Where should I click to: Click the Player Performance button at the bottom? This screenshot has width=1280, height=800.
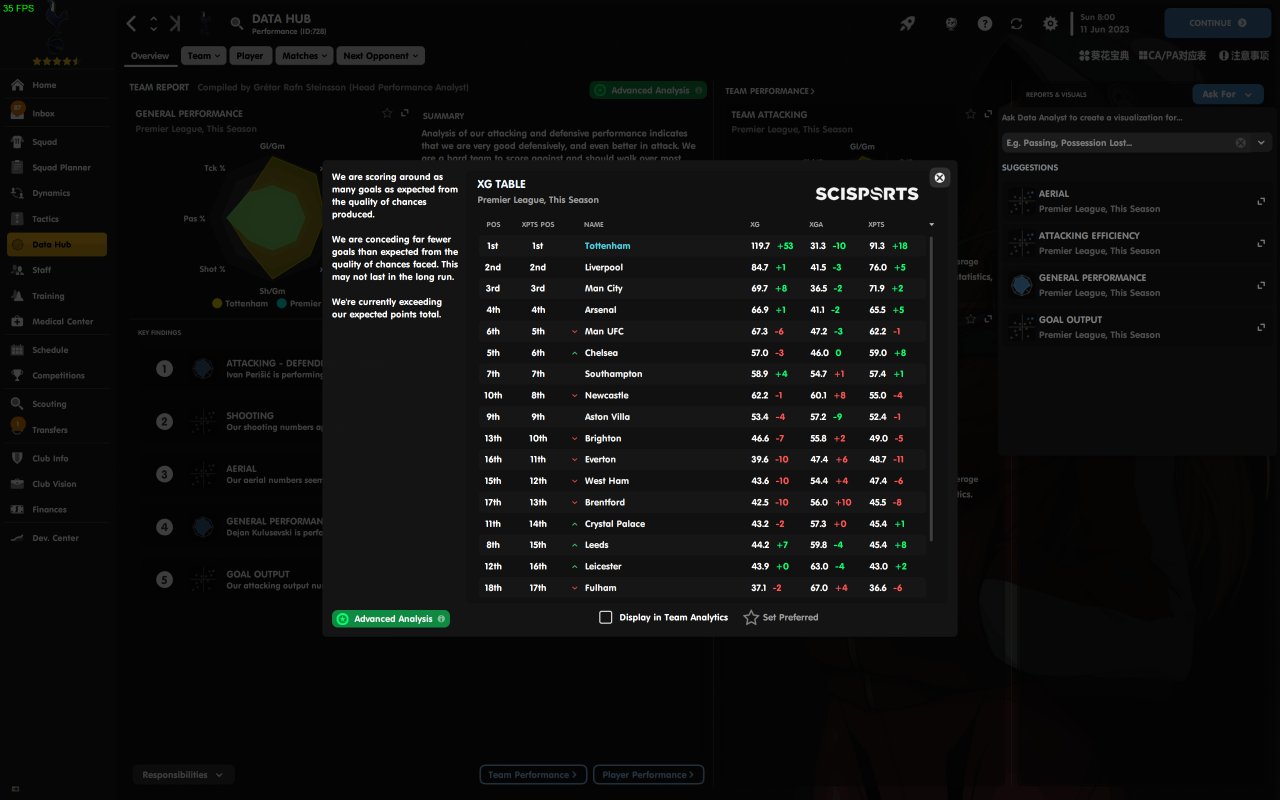pyautogui.click(x=649, y=775)
